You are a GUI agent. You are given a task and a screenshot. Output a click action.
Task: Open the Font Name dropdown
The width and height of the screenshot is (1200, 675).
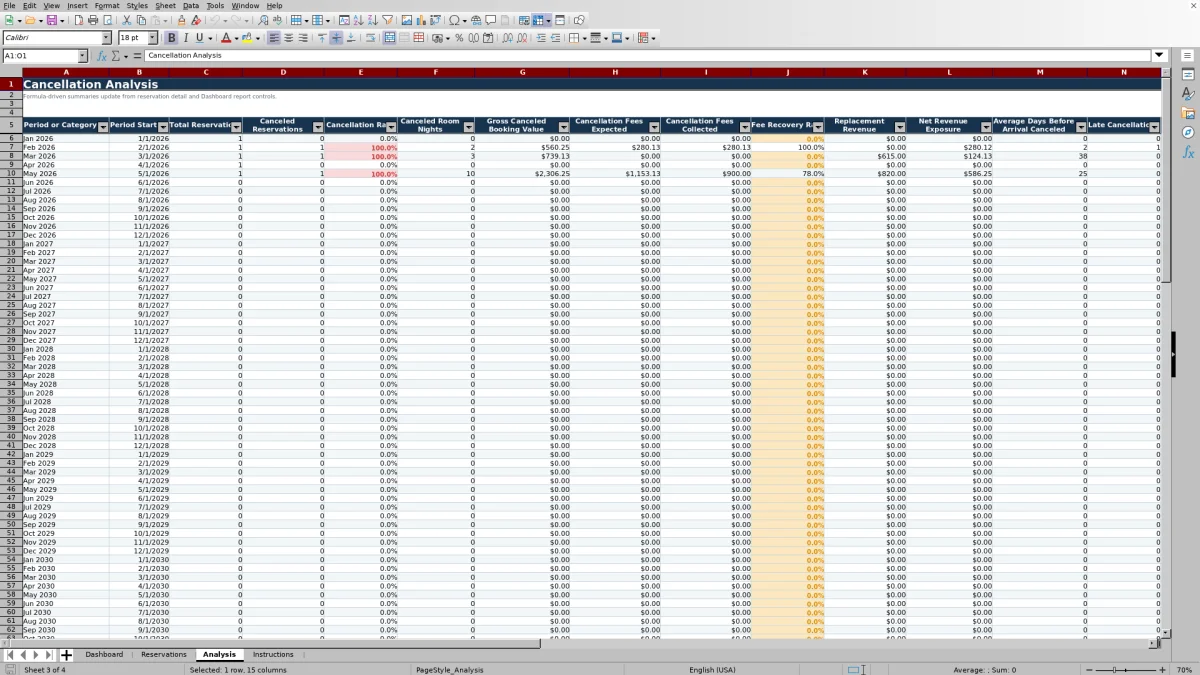pyautogui.click(x=106, y=38)
